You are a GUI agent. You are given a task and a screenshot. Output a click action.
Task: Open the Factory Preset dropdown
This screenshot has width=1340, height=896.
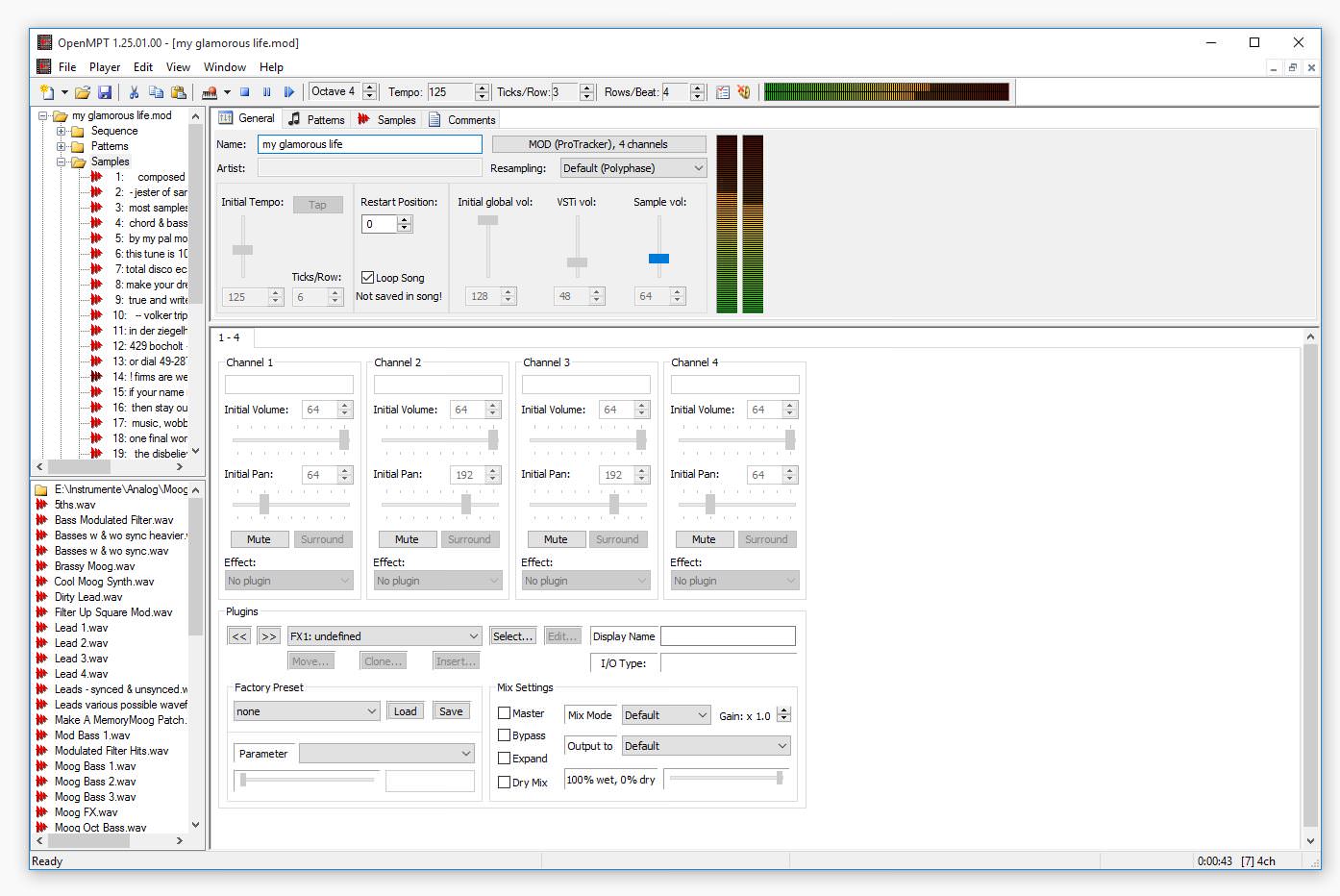pos(307,711)
